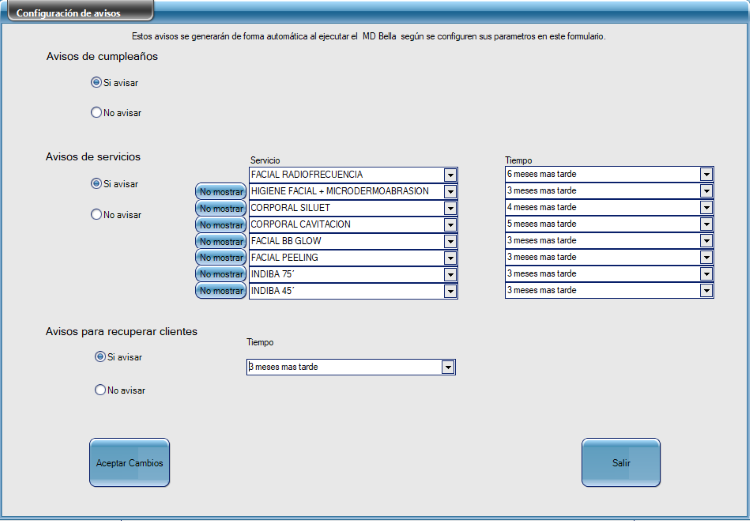Open the FACIAL PEELING service dropdown
This screenshot has height=521, width=750.
[450, 258]
